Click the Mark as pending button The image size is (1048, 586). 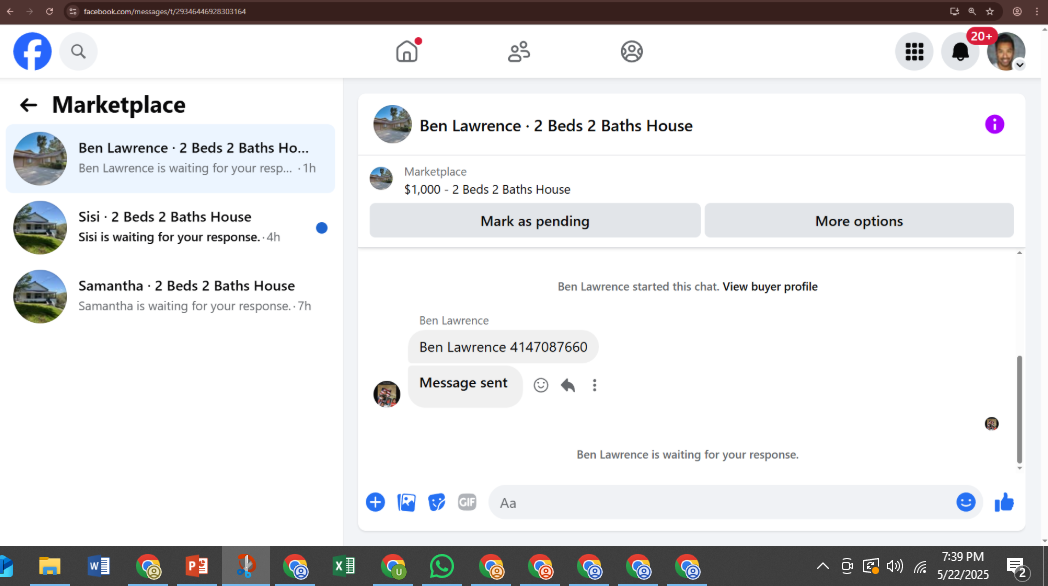(535, 221)
